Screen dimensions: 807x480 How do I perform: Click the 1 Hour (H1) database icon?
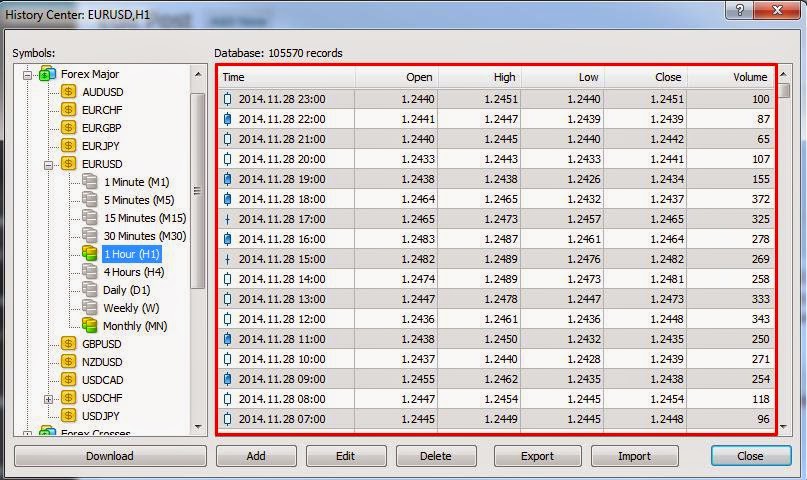pos(90,253)
